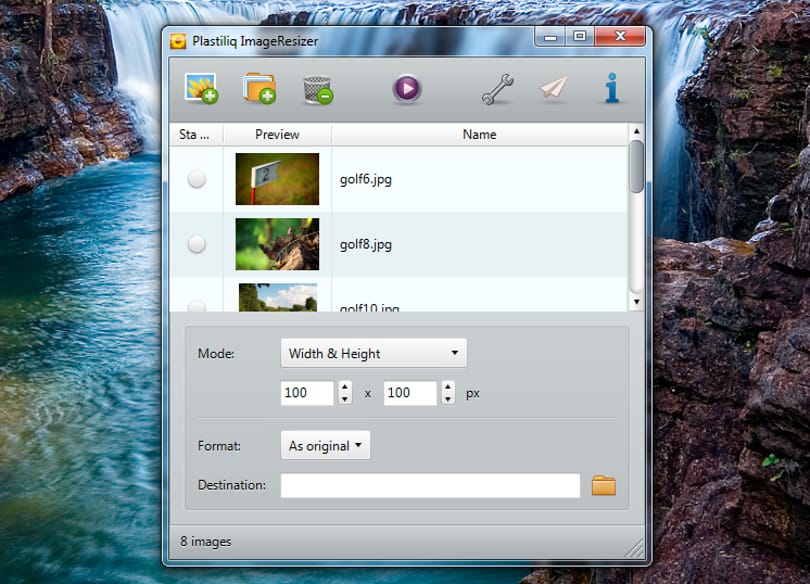The image size is (810, 584).
Task: Open the Mode dropdown showing Width & Height
Action: 373,353
